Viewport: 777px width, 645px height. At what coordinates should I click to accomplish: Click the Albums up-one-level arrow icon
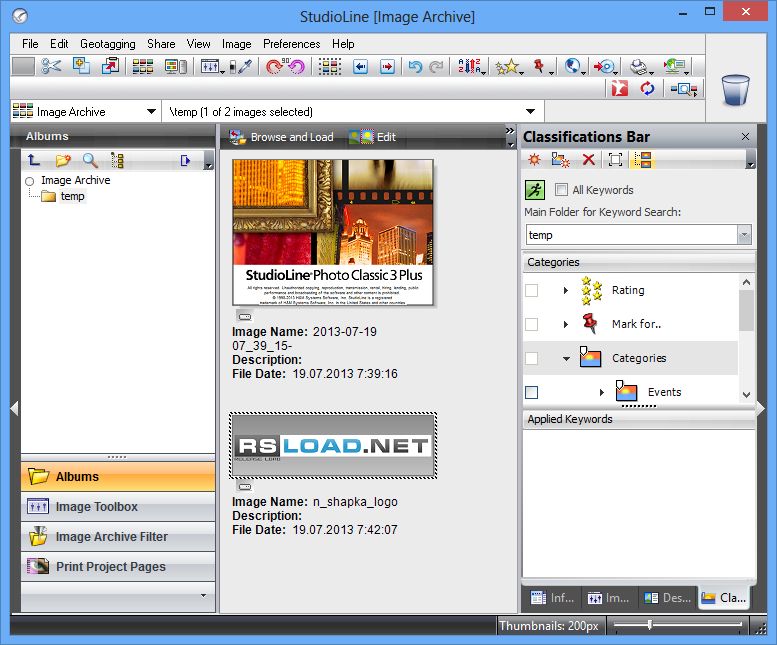click(34, 160)
